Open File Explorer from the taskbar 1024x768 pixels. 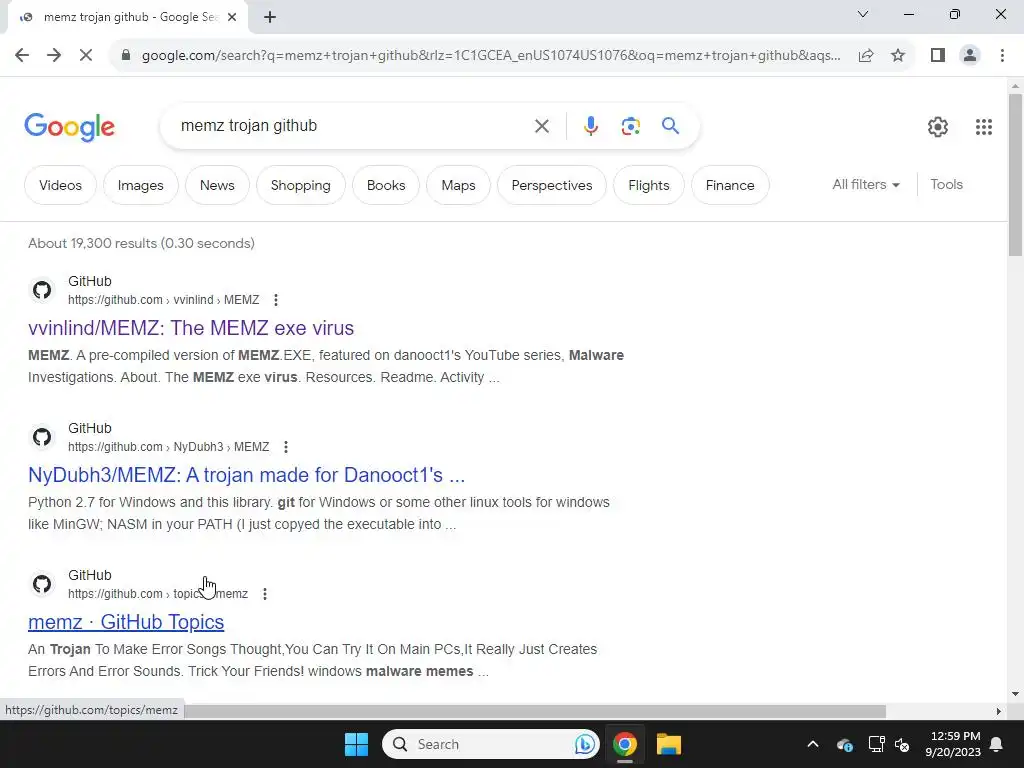pyautogui.click(x=669, y=744)
